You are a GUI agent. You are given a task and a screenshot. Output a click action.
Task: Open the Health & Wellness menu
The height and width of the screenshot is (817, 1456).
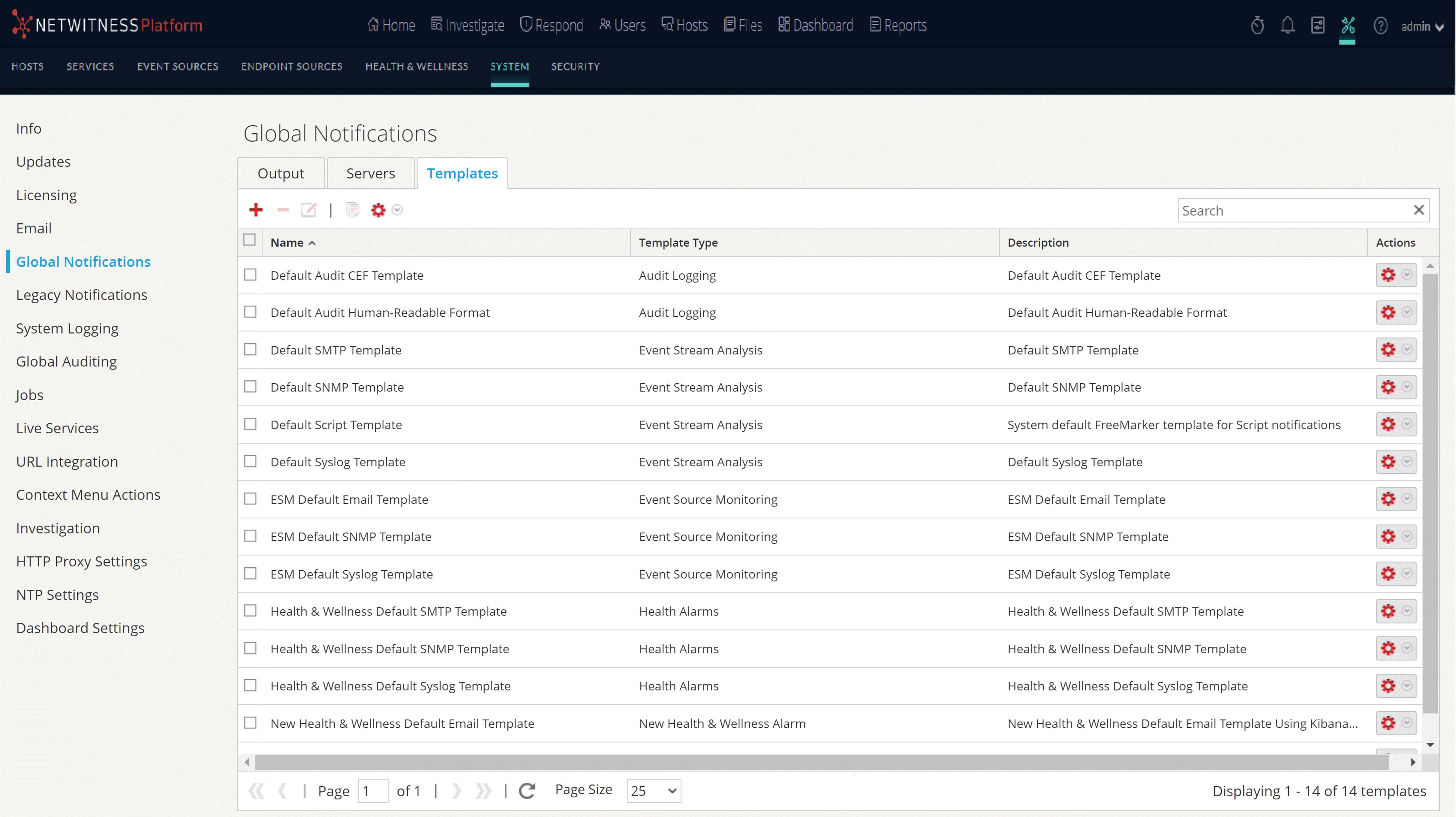417,67
